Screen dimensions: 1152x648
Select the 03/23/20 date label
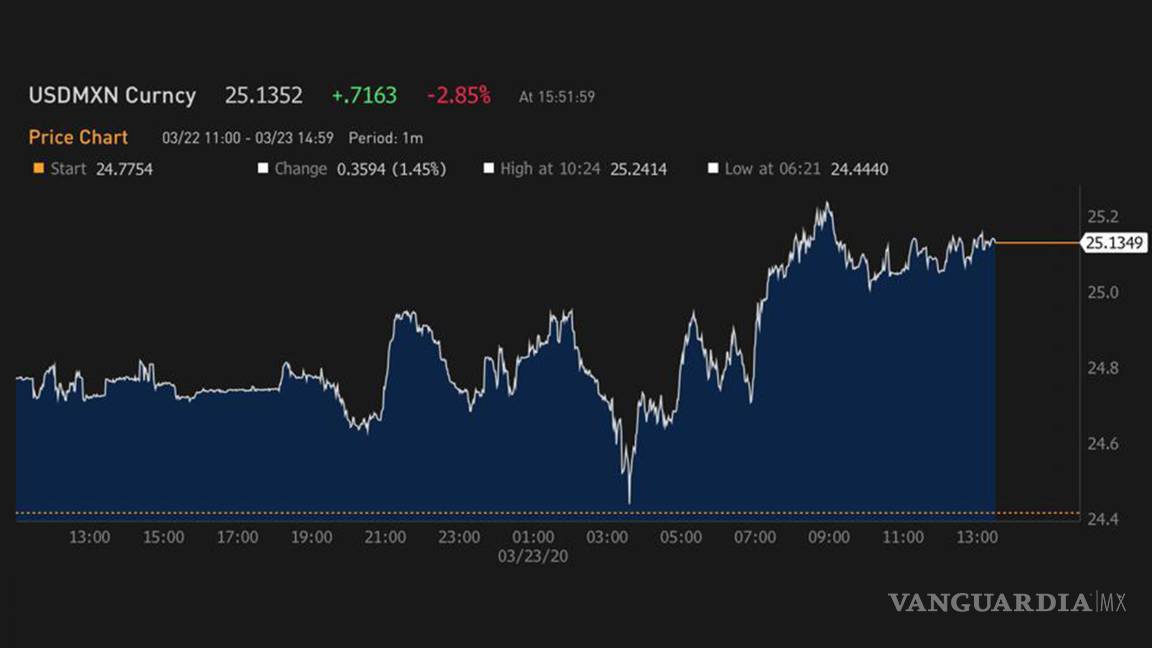(533, 557)
